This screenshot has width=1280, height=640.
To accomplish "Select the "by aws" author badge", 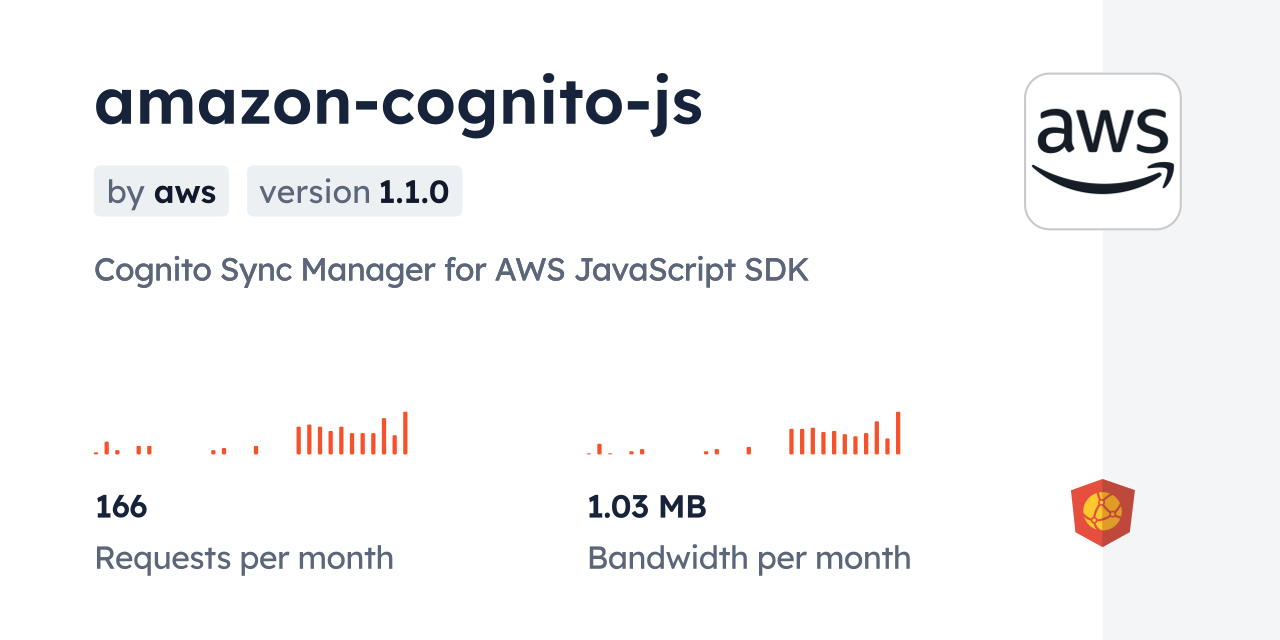I will click(161, 191).
